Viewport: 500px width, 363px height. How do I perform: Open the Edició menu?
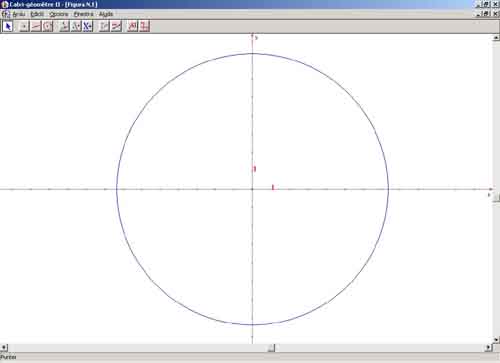(x=37, y=14)
